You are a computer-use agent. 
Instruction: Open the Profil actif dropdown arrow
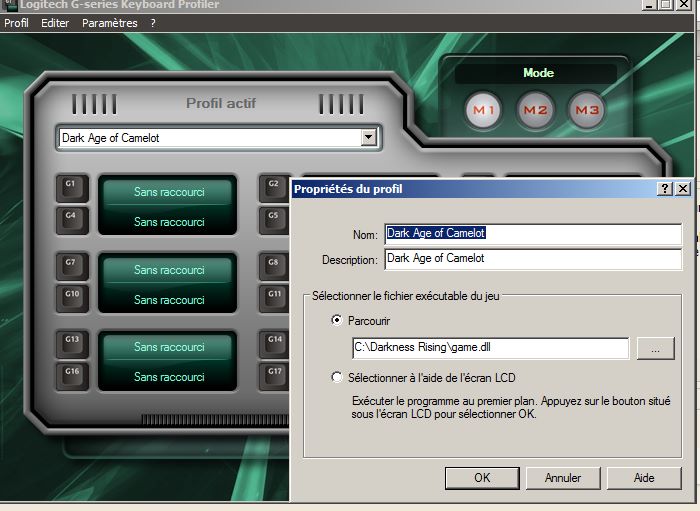(368, 137)
